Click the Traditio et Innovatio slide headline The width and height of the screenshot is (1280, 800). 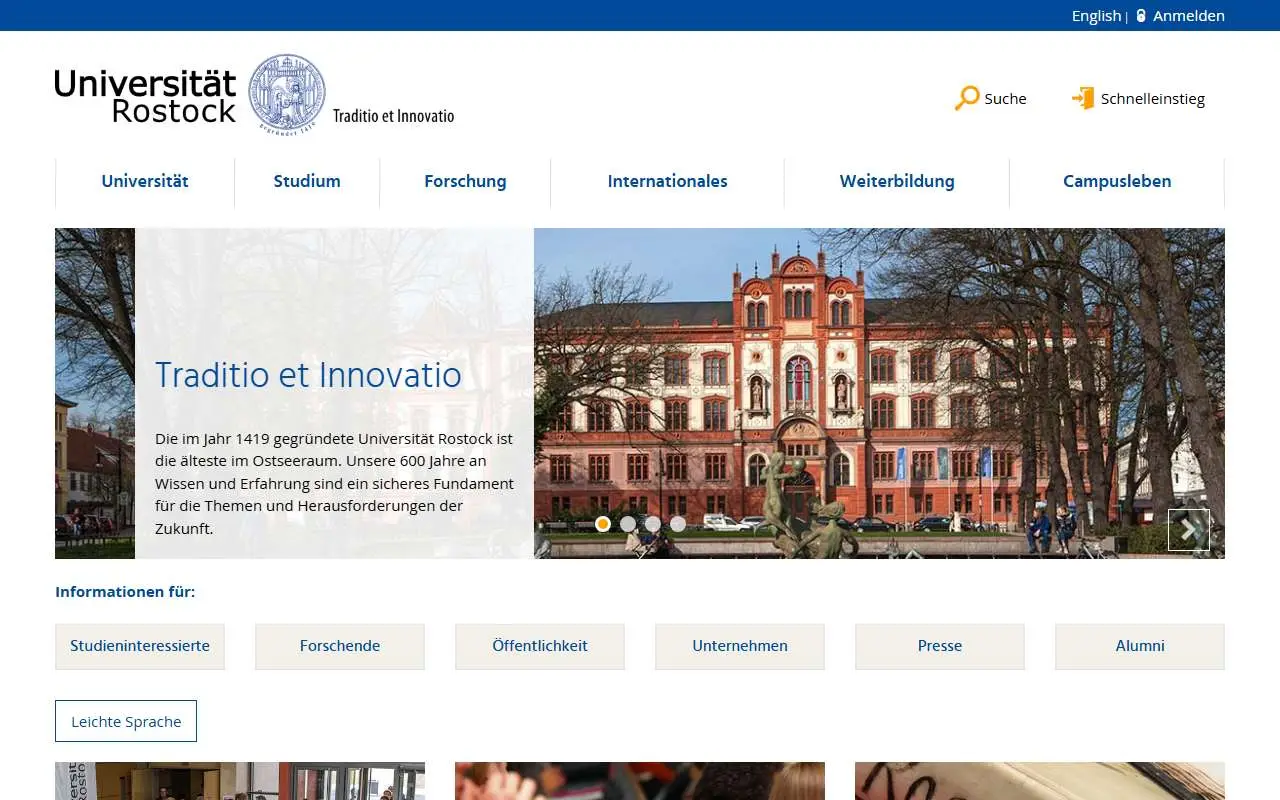308,375
